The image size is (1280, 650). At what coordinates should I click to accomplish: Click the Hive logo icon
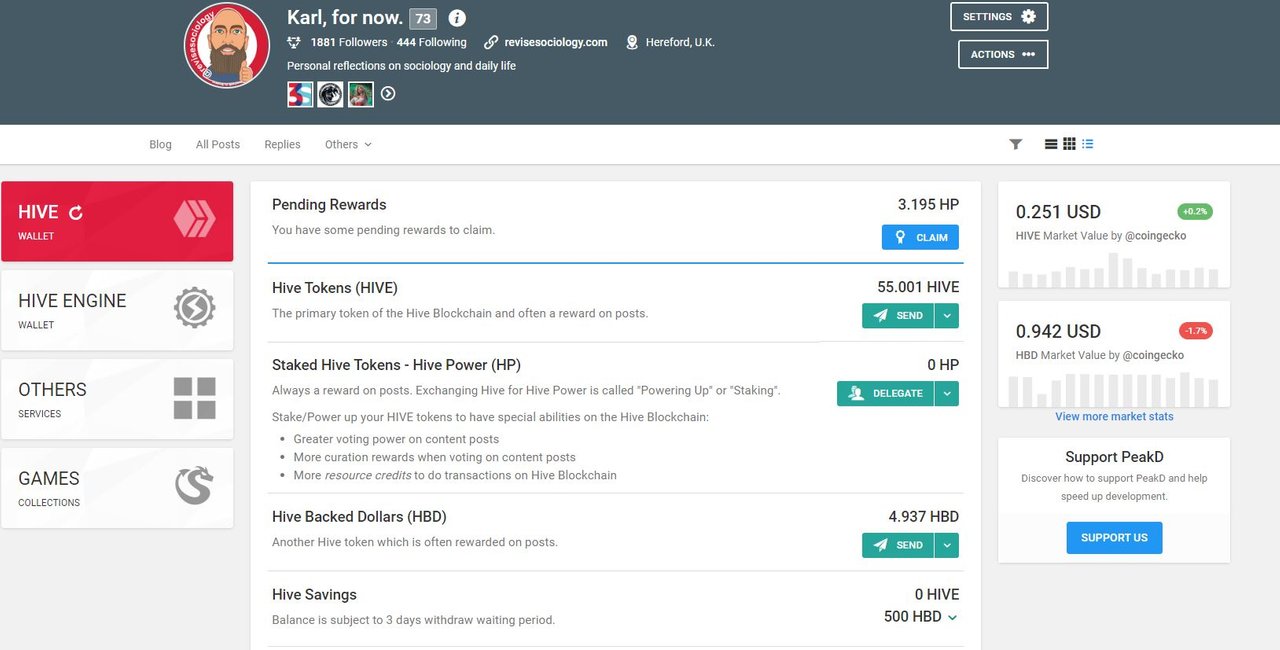[194, 219]
